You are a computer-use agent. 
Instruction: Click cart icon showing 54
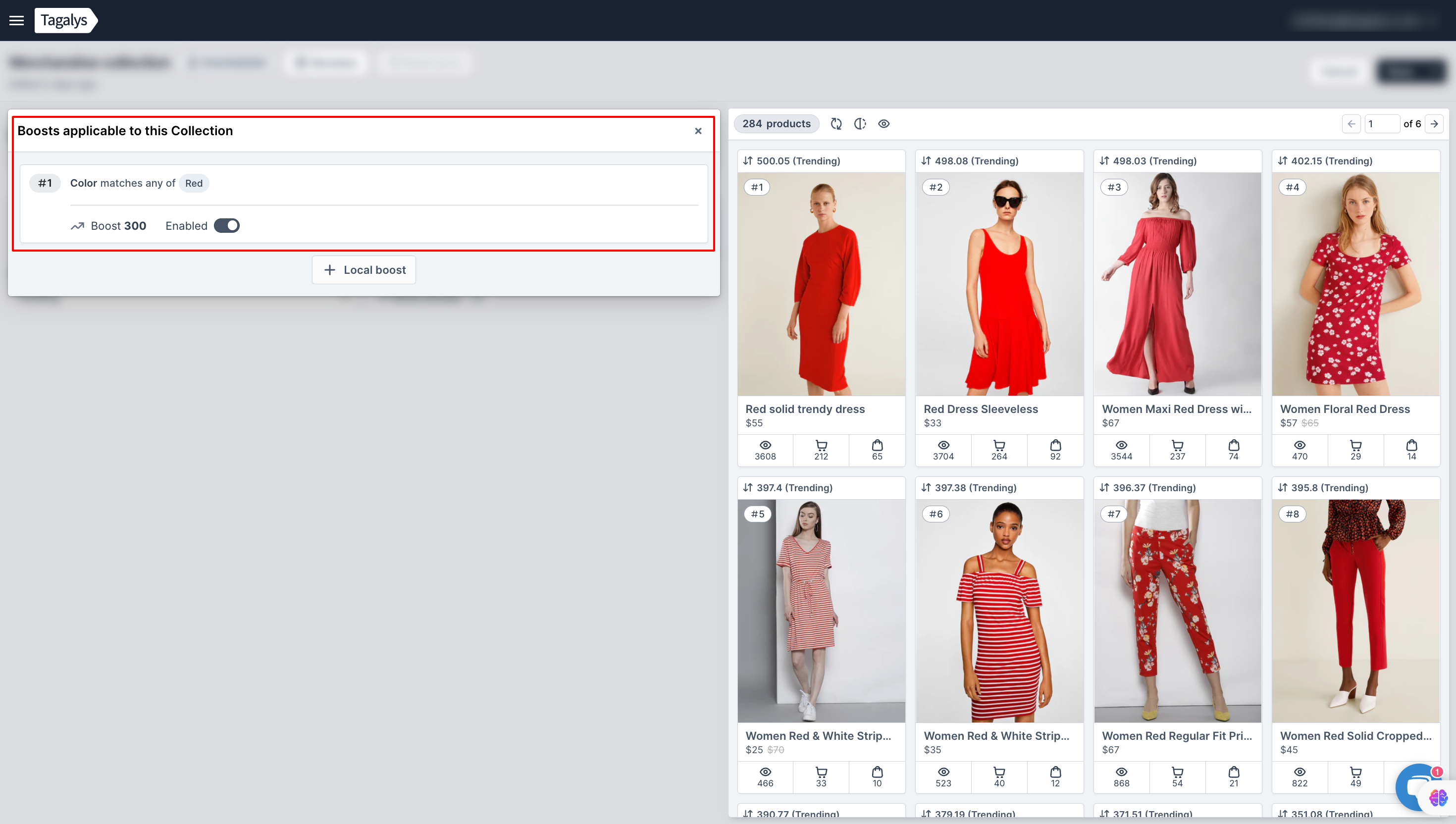click(x=1178, y=772)
